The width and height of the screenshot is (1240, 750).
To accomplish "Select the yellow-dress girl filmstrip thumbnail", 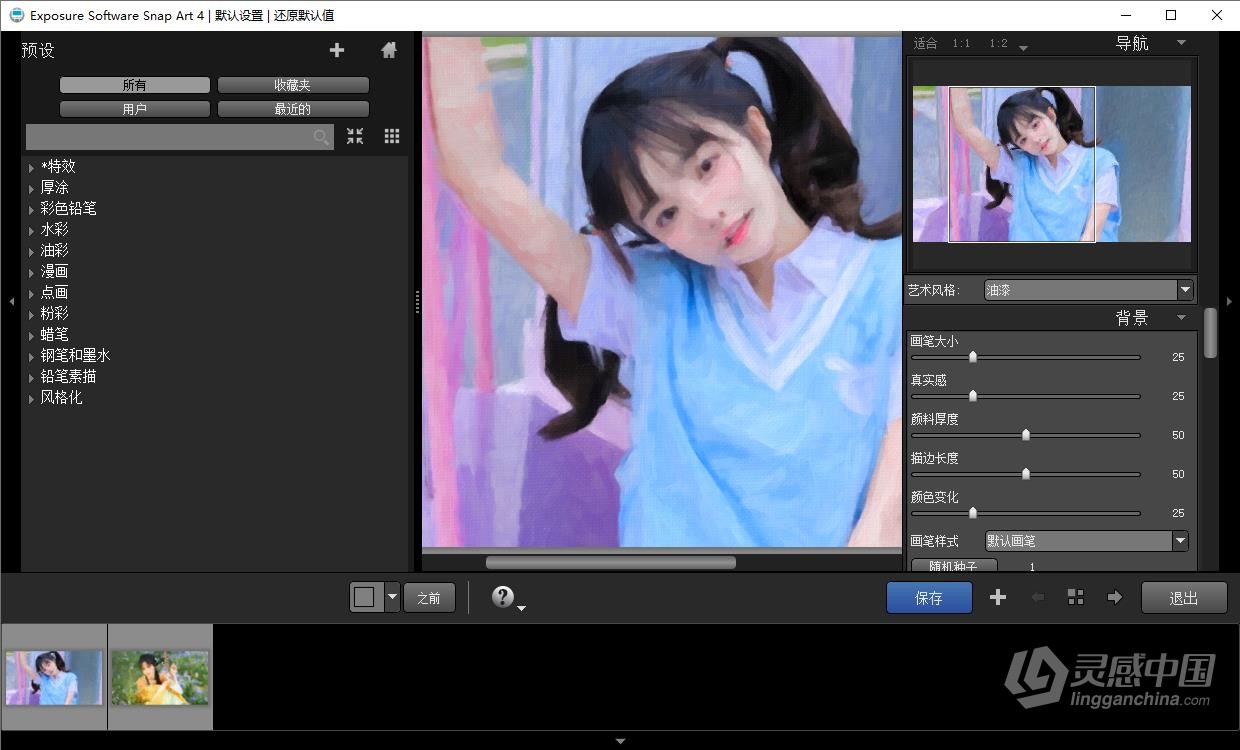I will 160,677.
